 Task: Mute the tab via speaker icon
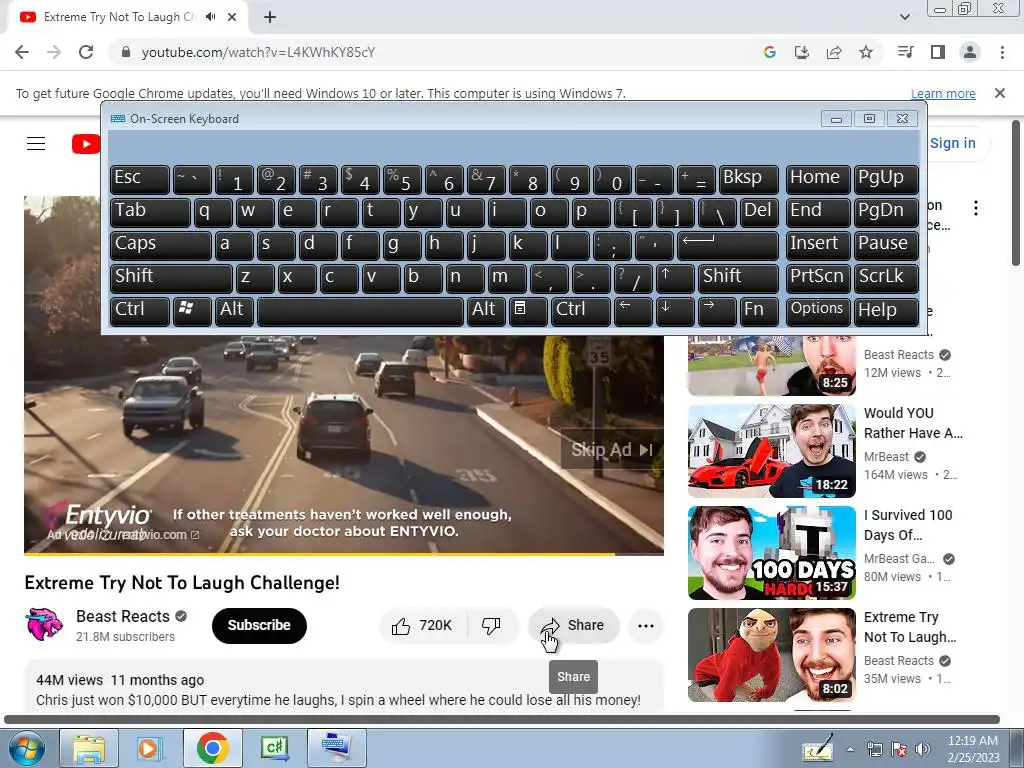click(x=210, y=17)
